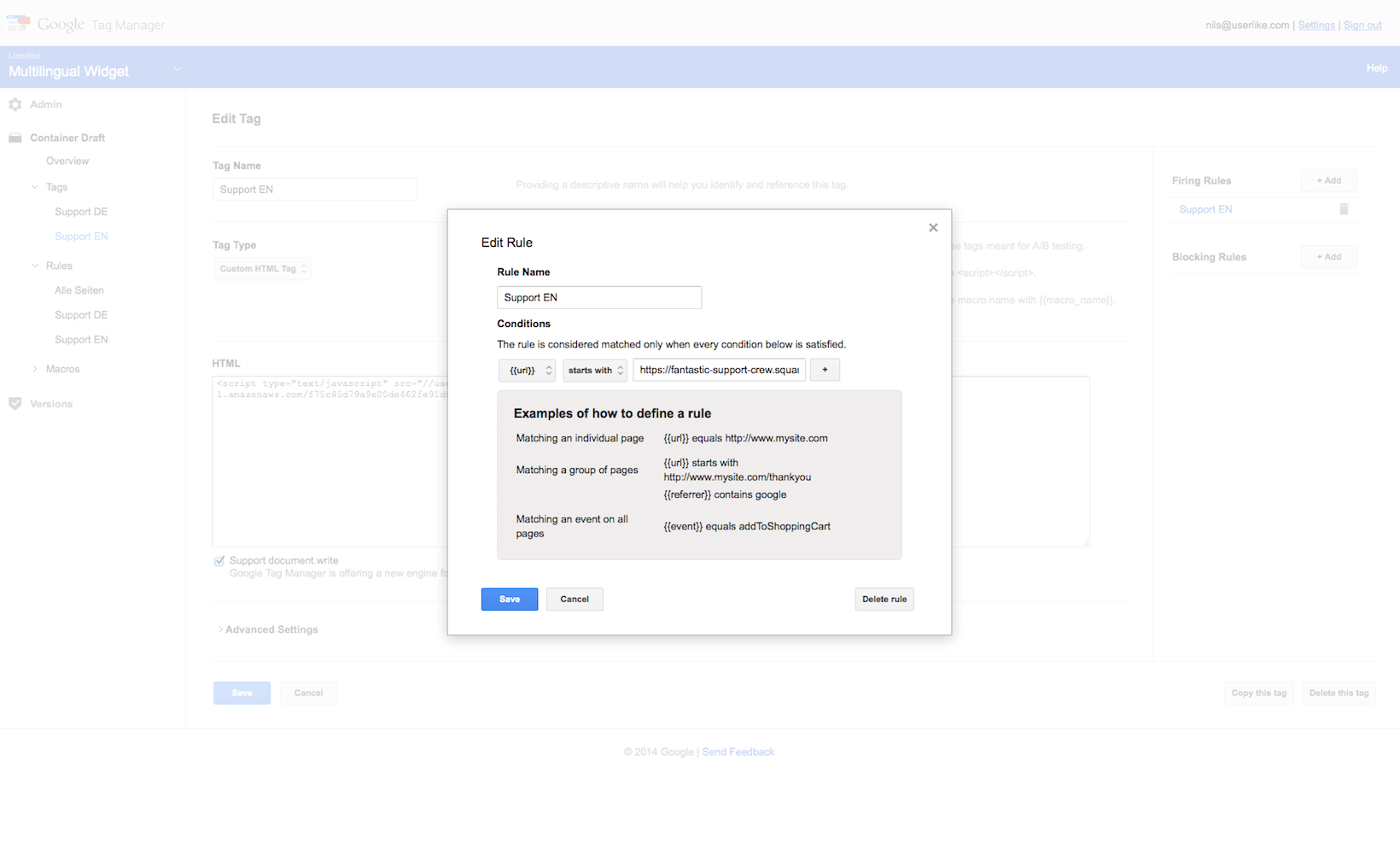Image resolution: width=1400 pixels, height=842 pixels.
Task: Focus the Rule Name input field
Action: pos(599,297)
